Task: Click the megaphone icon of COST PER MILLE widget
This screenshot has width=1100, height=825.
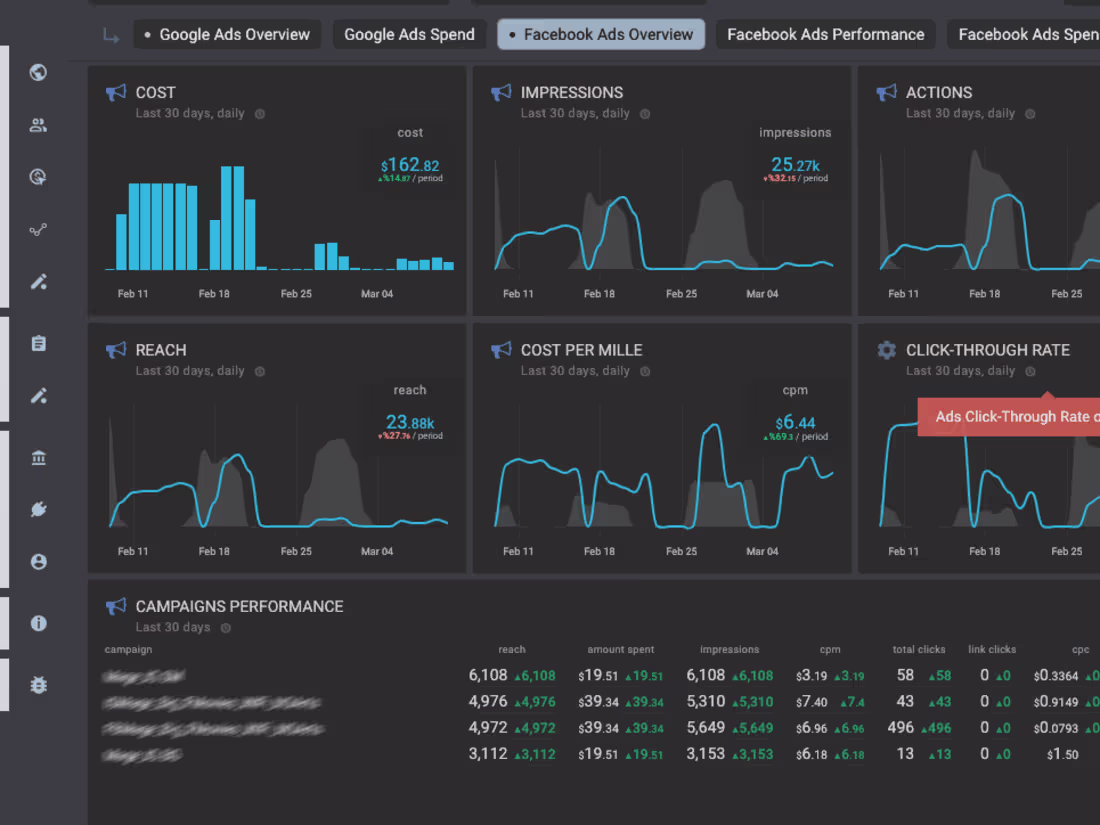Action: 501,350
